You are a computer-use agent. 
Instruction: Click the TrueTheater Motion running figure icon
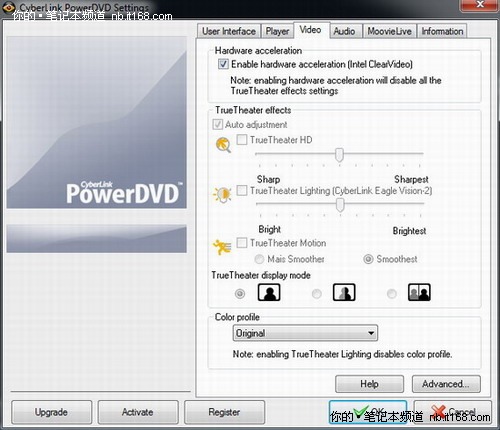[x=222, y=247]
